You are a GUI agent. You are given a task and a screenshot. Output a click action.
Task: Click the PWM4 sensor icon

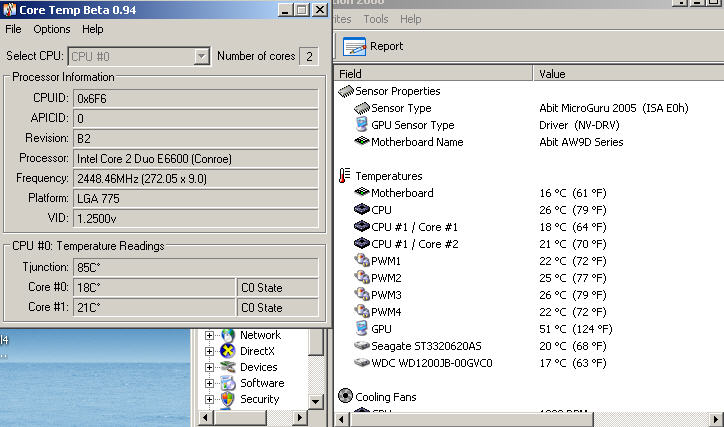pyautogui.click(x=362, y=312)
